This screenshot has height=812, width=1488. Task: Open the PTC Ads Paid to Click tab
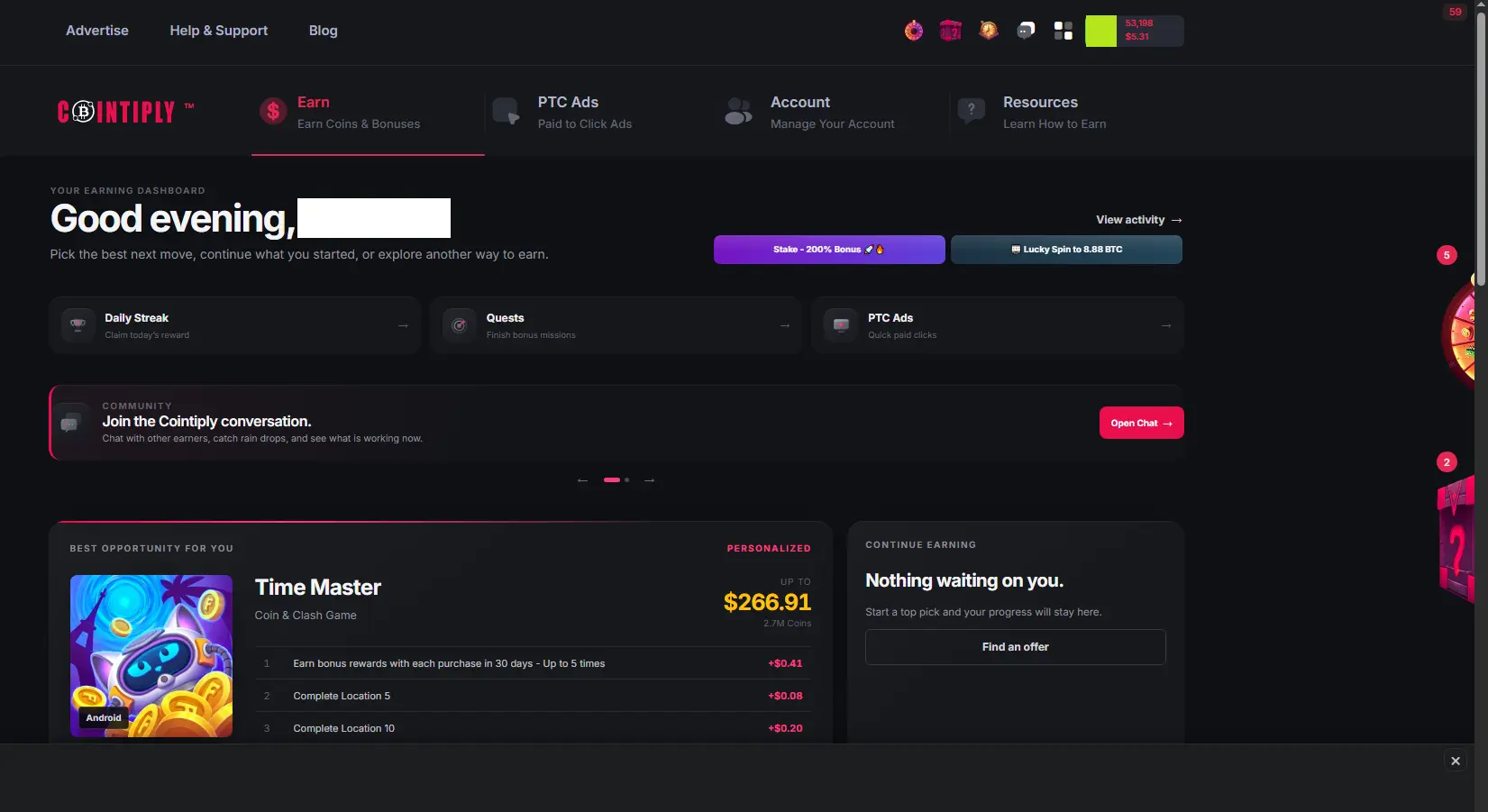[x=601, y=112]
